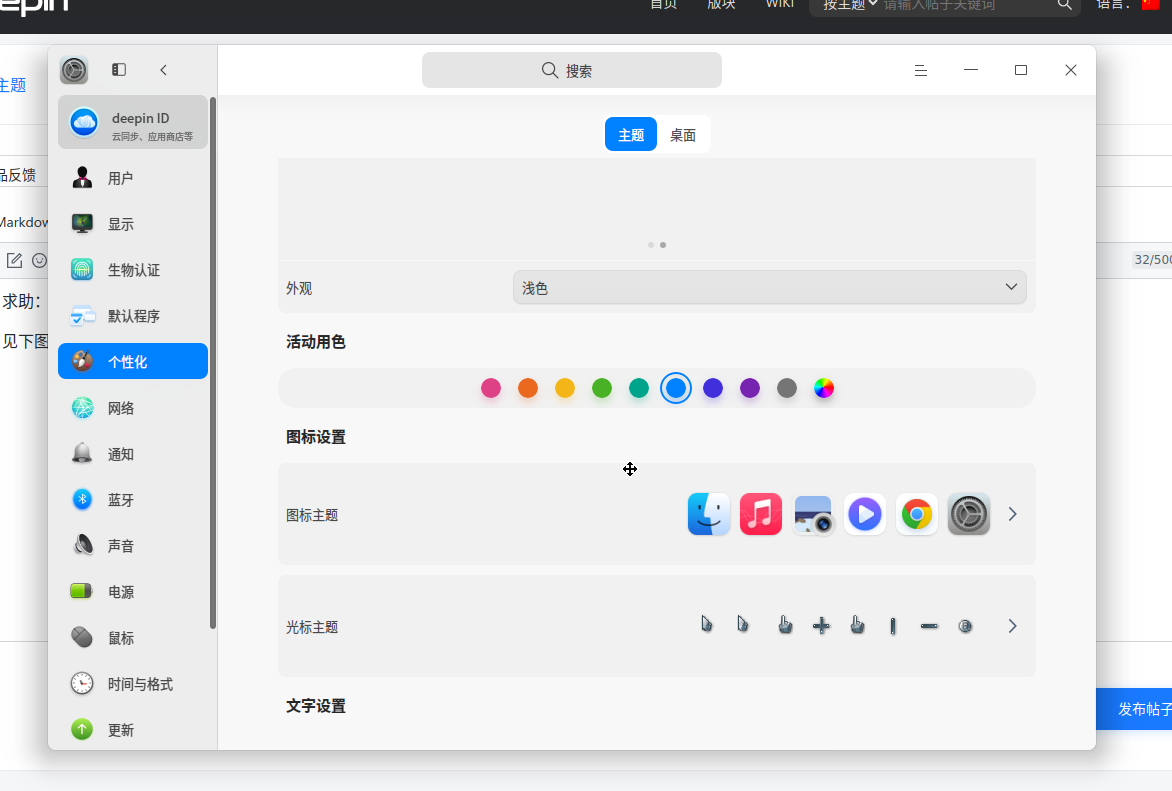Switch to the 桌面 tab
Screen dimensions: 1172x791
click(683, 135)
